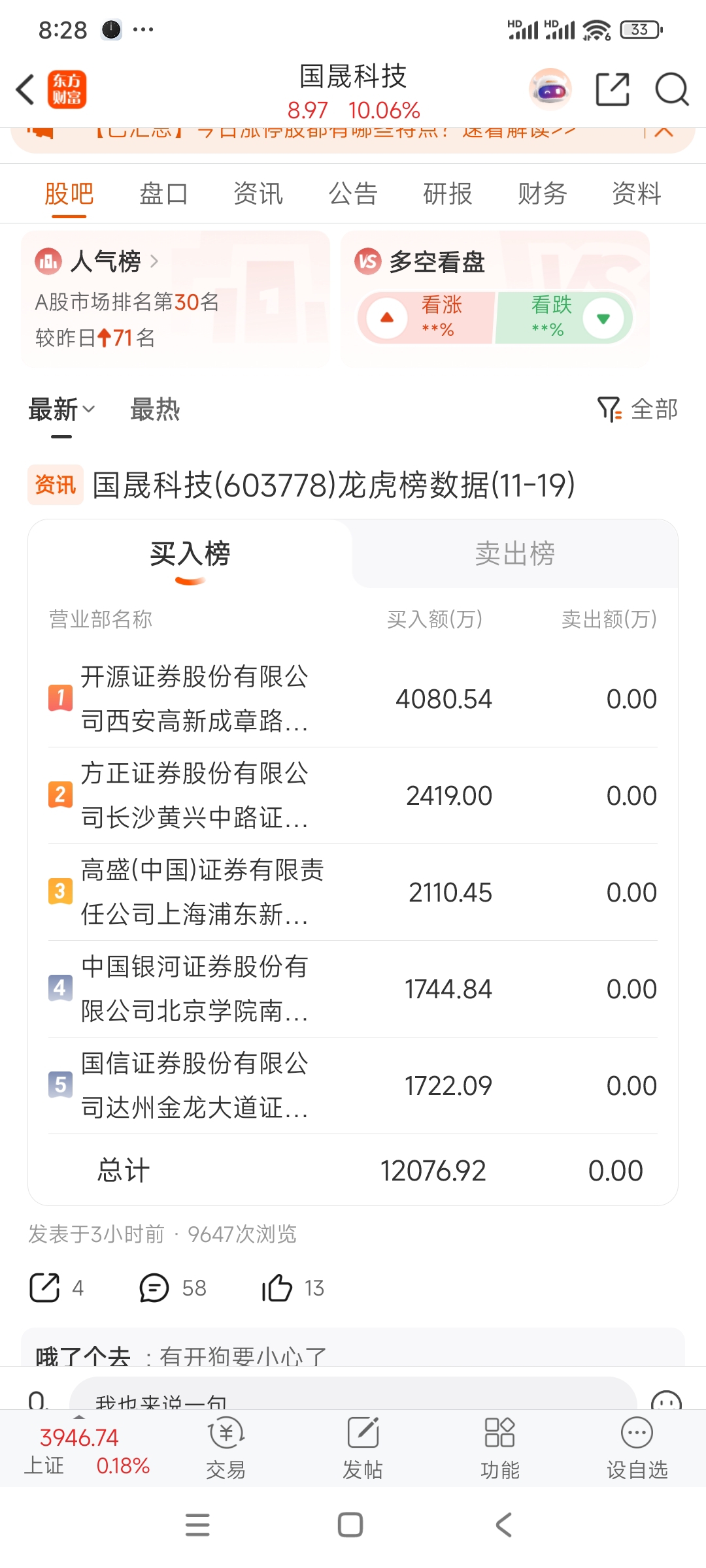The height and width of the screenshot is (1568, 706).
Task: Open the 全部 filter dropdown
Action: pyautogui.click(x=638, y=410)
